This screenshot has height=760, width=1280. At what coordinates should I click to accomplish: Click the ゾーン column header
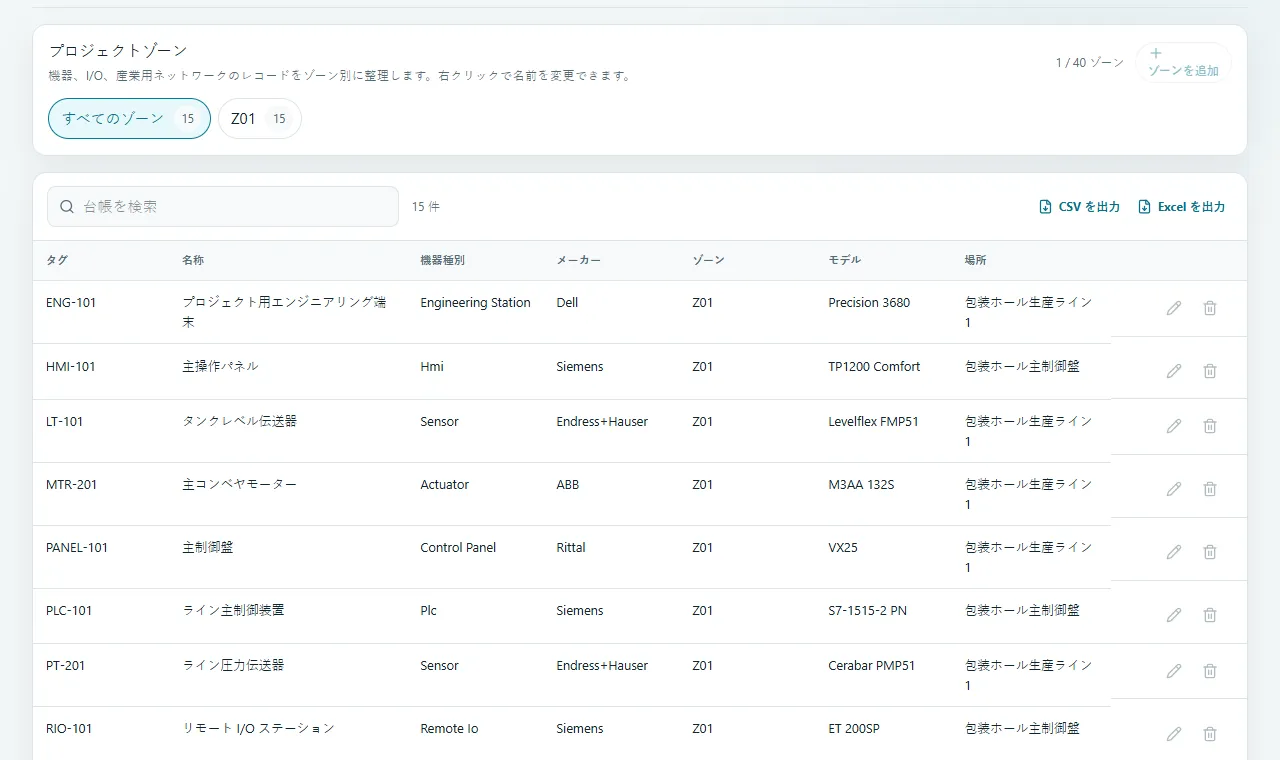(x=708, y=260)
